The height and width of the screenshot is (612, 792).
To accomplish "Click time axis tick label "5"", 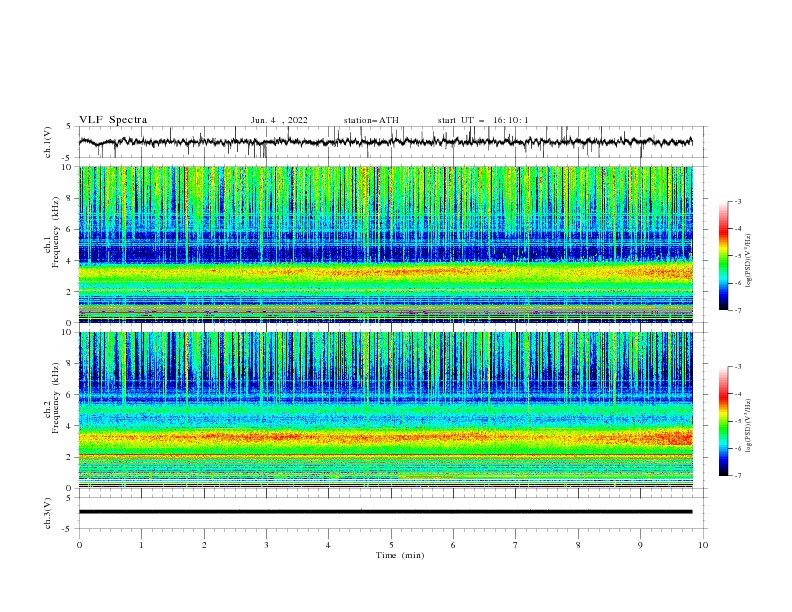I will [x=391, y=545].
